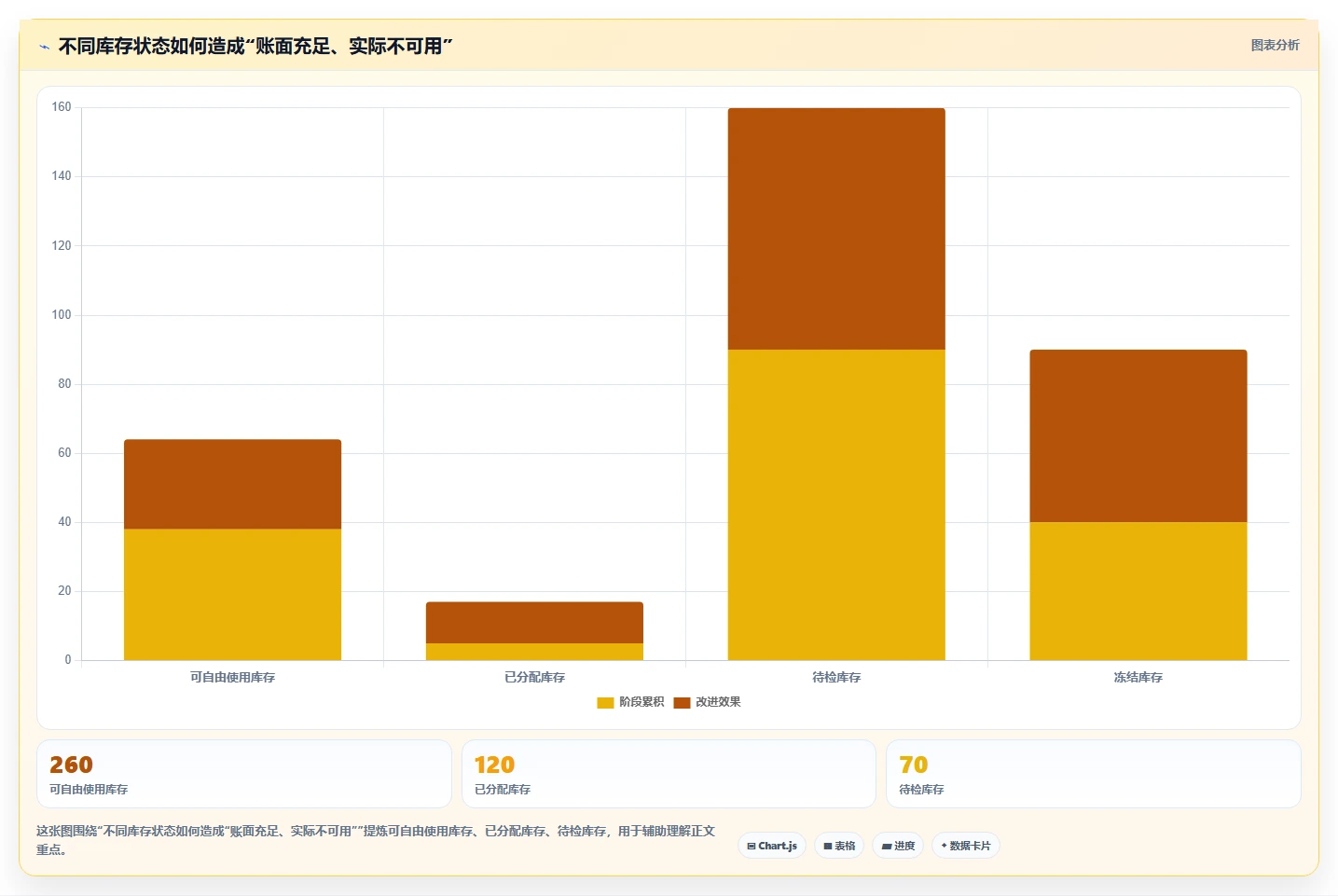The height and width of the screenshot is (896, 1338).
Task: Click the 可自由使用库存 caption under 260
Action: click(x=89, y=790)
